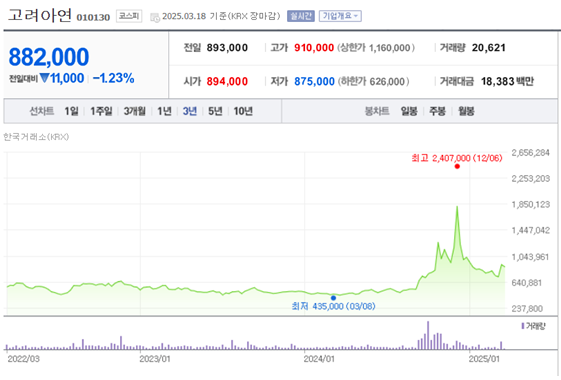Viewport: 561px width, 380px height.
Task: Switch to 주봉 candle chart
Action: [x=437, y=111]
